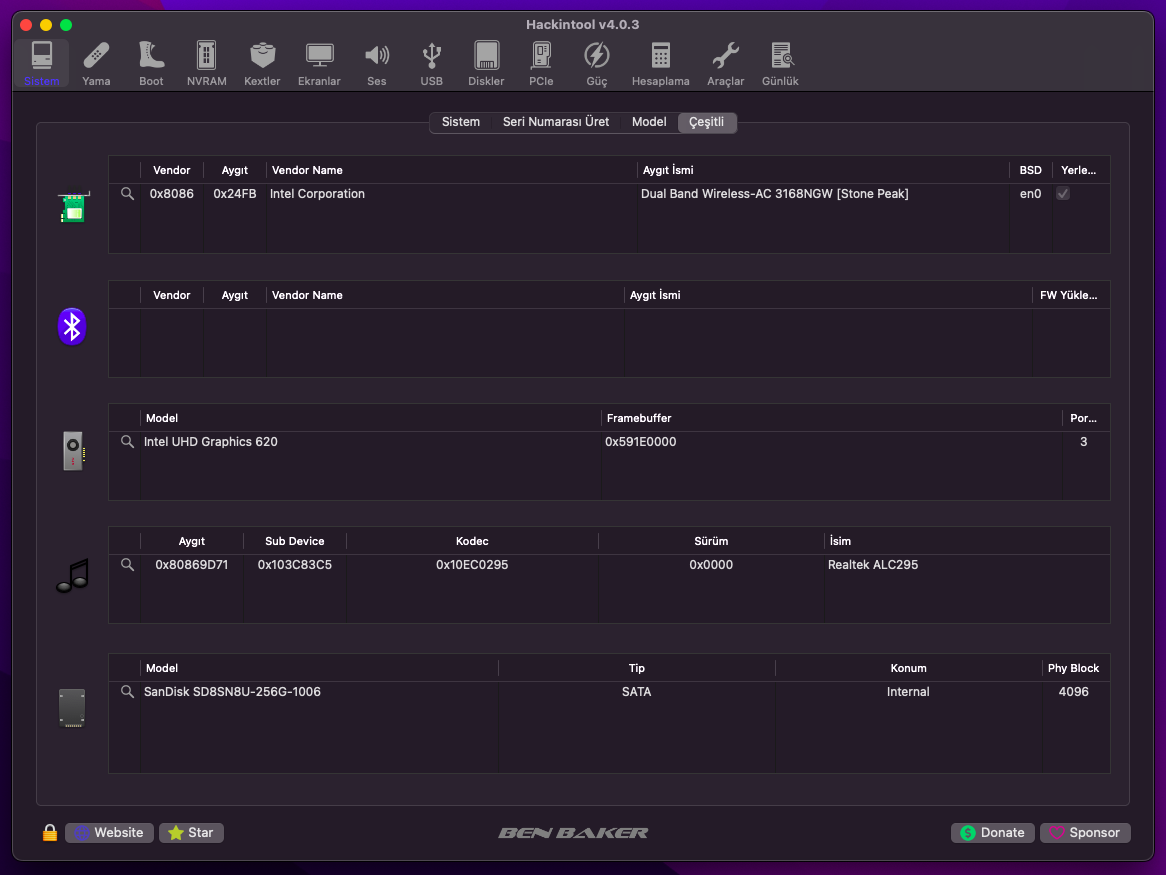Switch to the Model tab

tap(649, 122)
